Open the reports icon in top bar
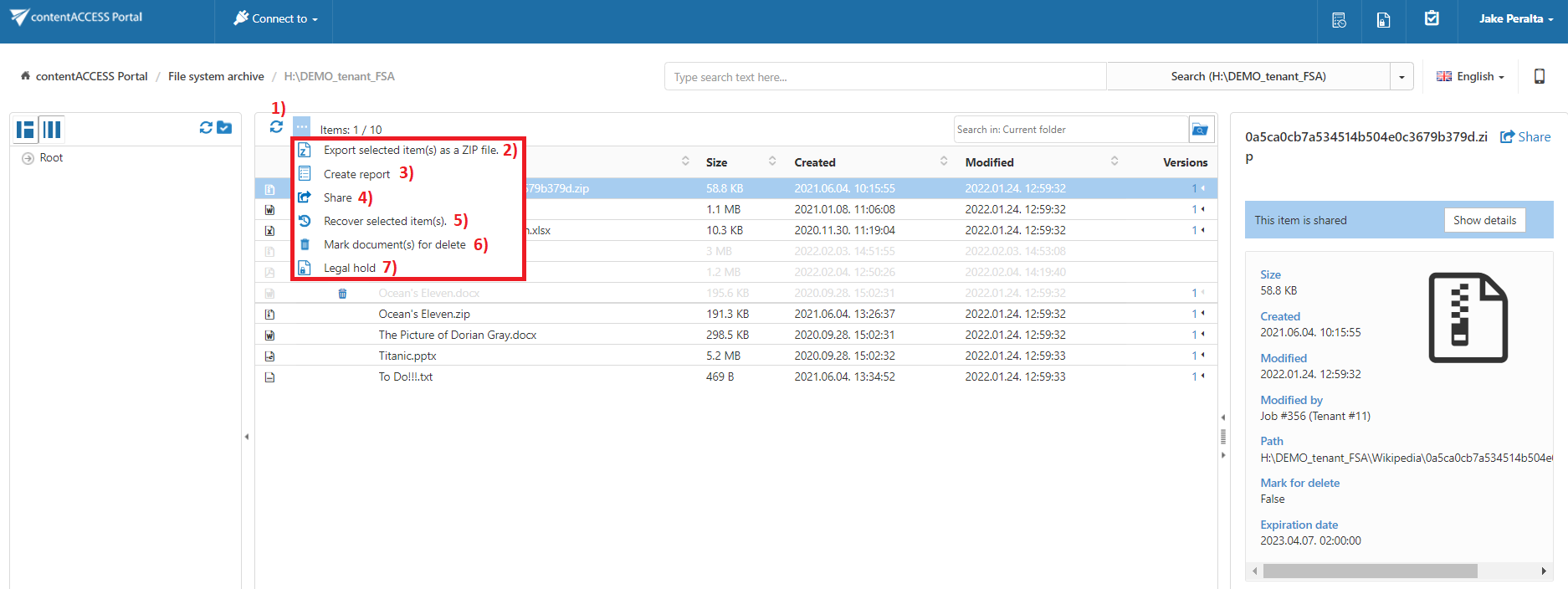The height and width of the screenshot is (589, 1568). (x=1339, y=20)
